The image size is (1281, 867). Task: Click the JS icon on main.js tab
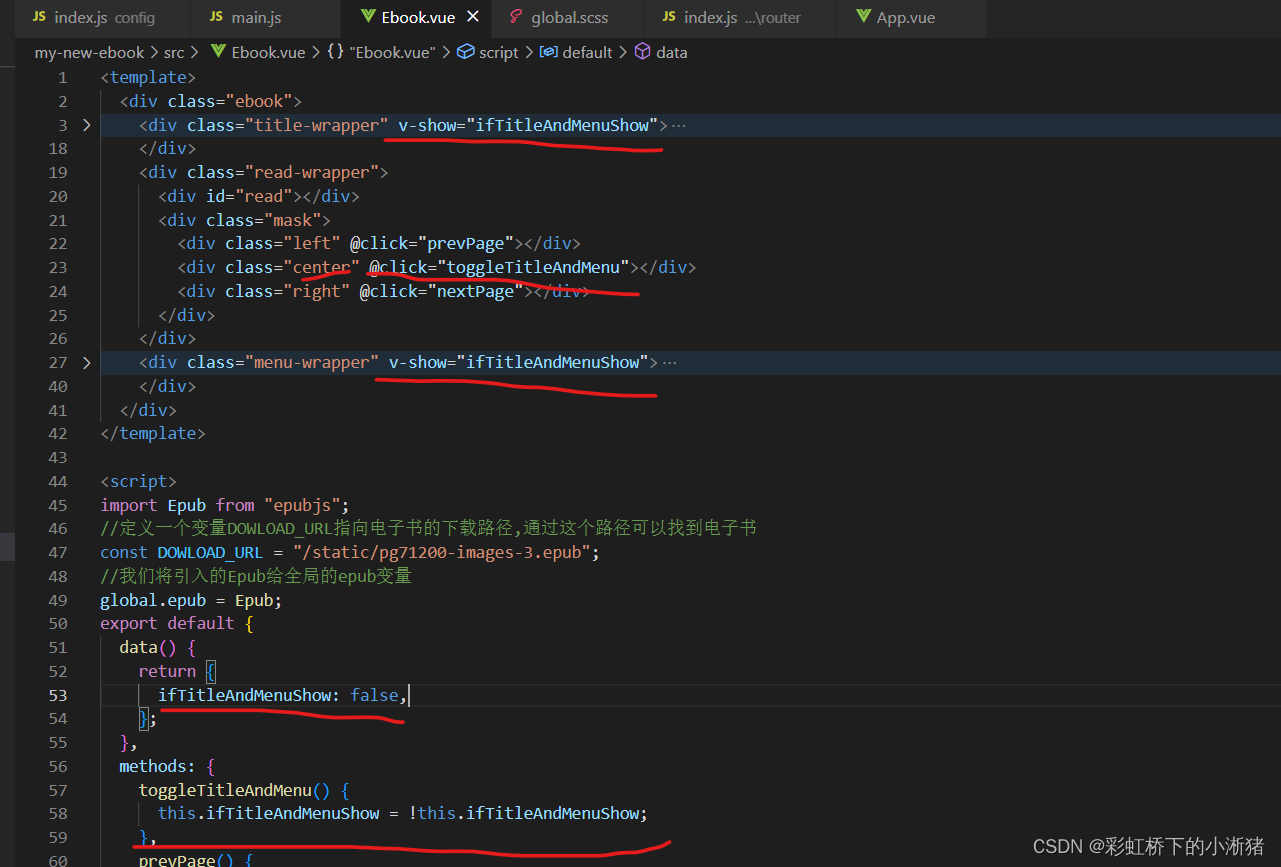pyautogui.click(x=216, y=17)
